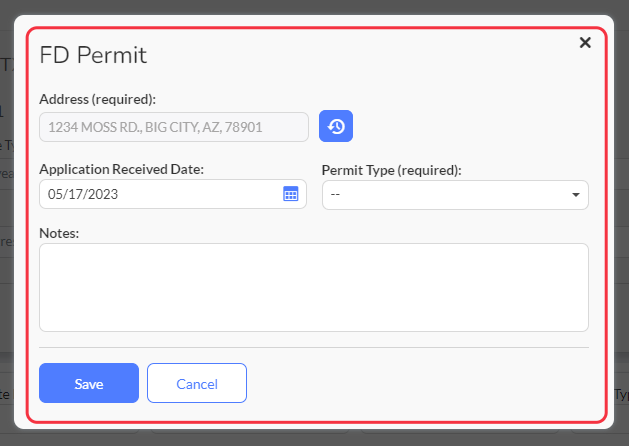Click the "Notes:" label
This screenshot has width=629, height=446.
click(59, 233)
